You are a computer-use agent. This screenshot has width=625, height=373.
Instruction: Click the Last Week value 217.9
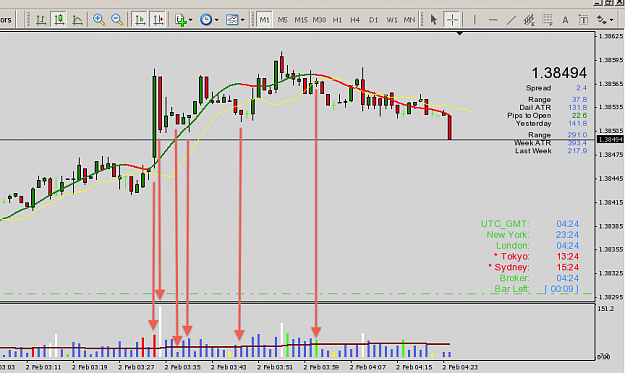[x=577, y=151]
